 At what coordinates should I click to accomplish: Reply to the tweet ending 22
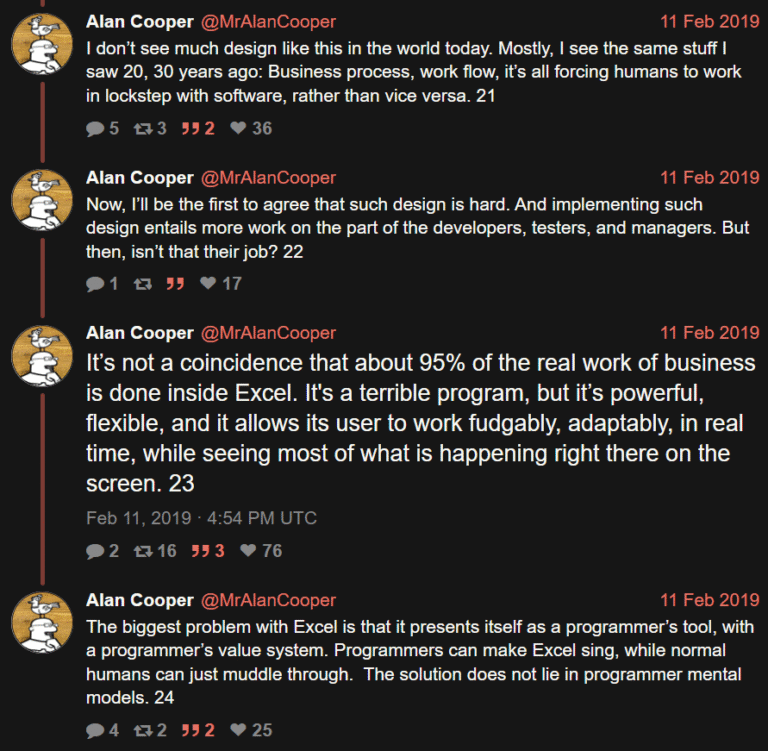click(96, 283)
